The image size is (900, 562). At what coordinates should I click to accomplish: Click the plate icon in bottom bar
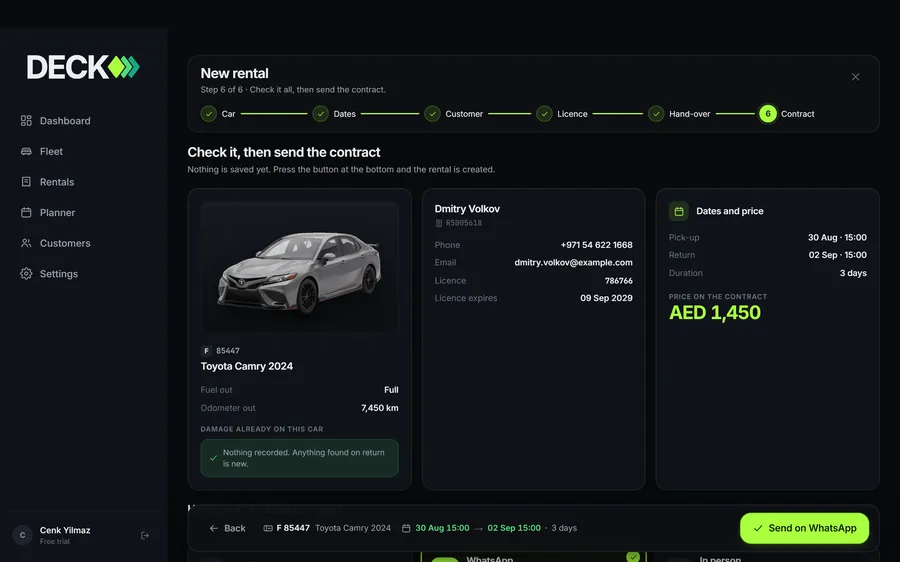[x=267, y=528]
